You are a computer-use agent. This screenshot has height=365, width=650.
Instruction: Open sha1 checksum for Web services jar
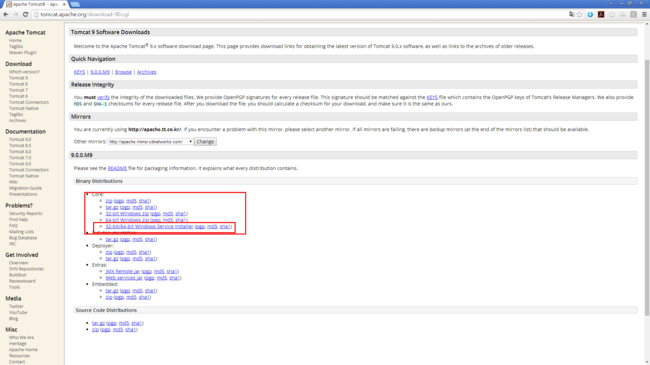(x=175, y=278)
